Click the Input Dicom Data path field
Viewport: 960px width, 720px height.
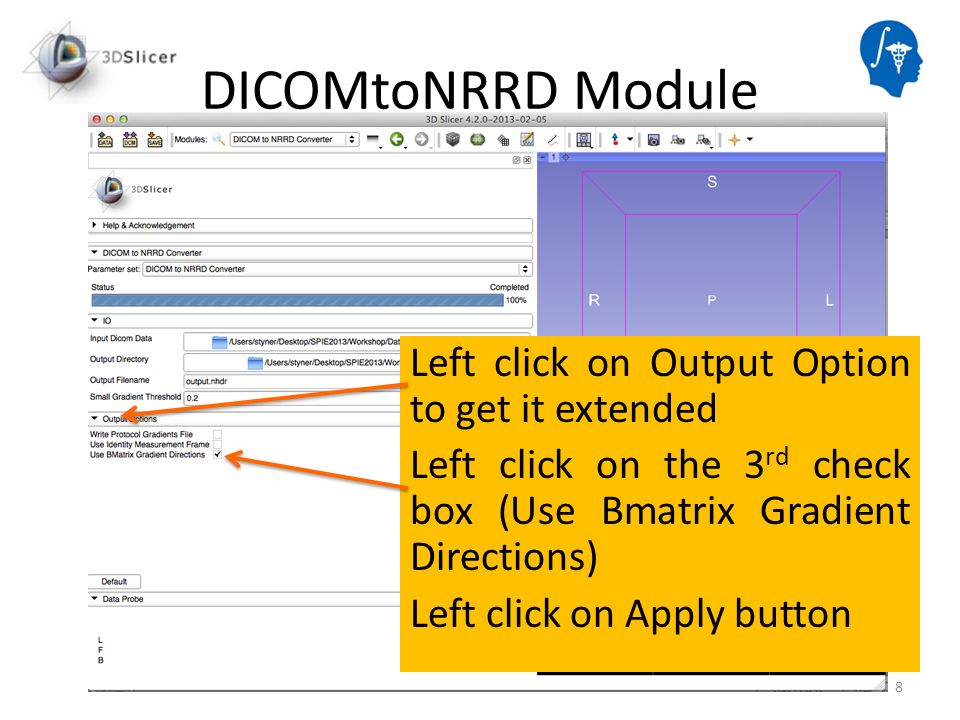pyautogui.click(x=292, y=342)
